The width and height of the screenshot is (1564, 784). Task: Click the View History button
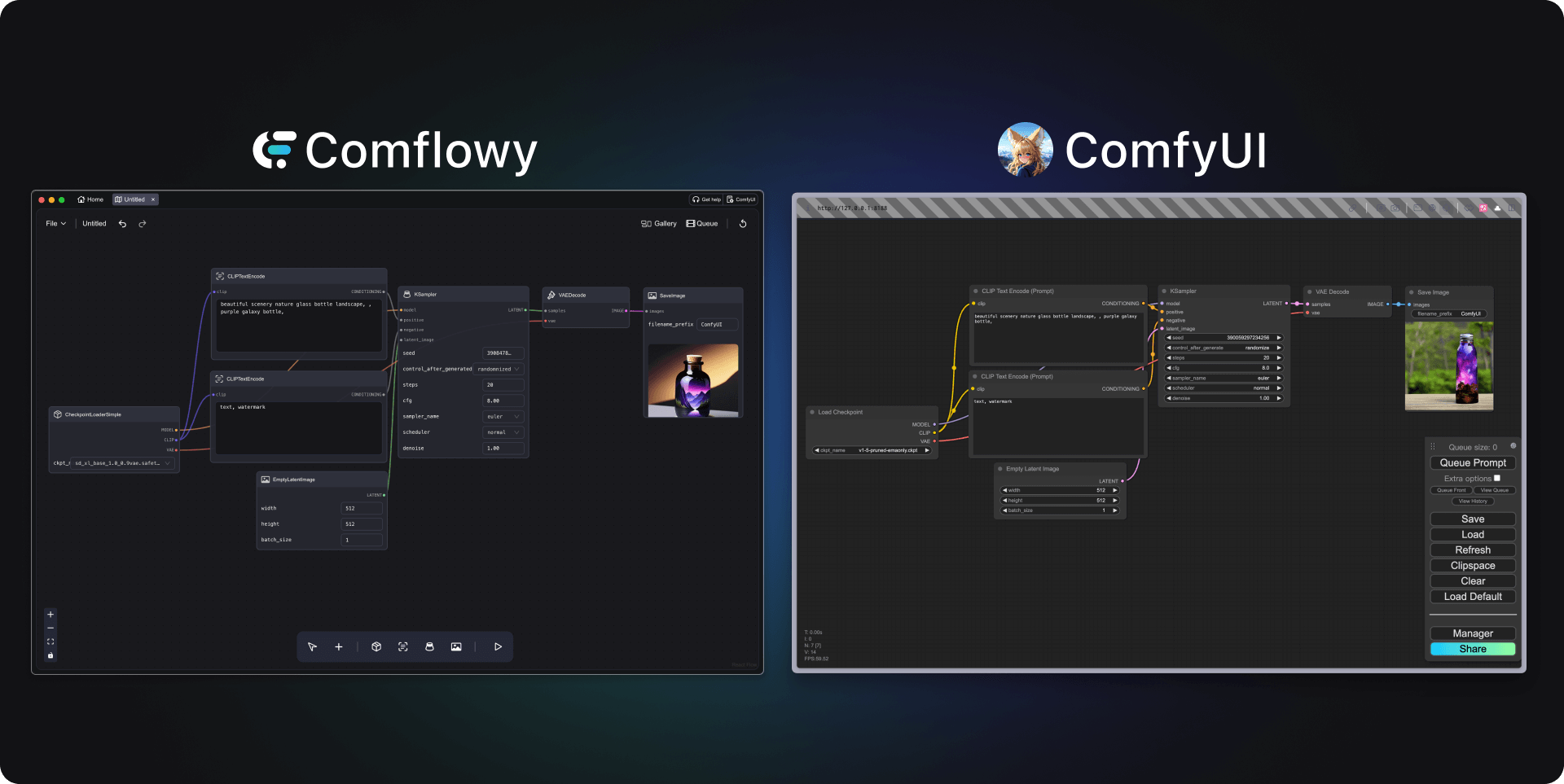tap(1473, 501)
